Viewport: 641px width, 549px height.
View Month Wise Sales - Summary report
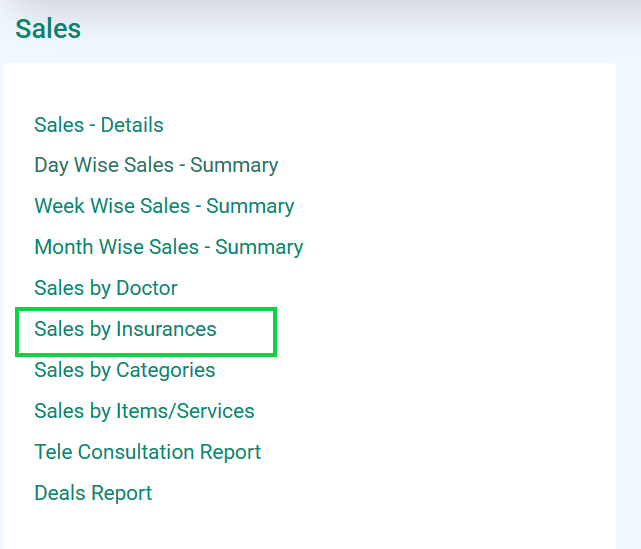[169, 247]
